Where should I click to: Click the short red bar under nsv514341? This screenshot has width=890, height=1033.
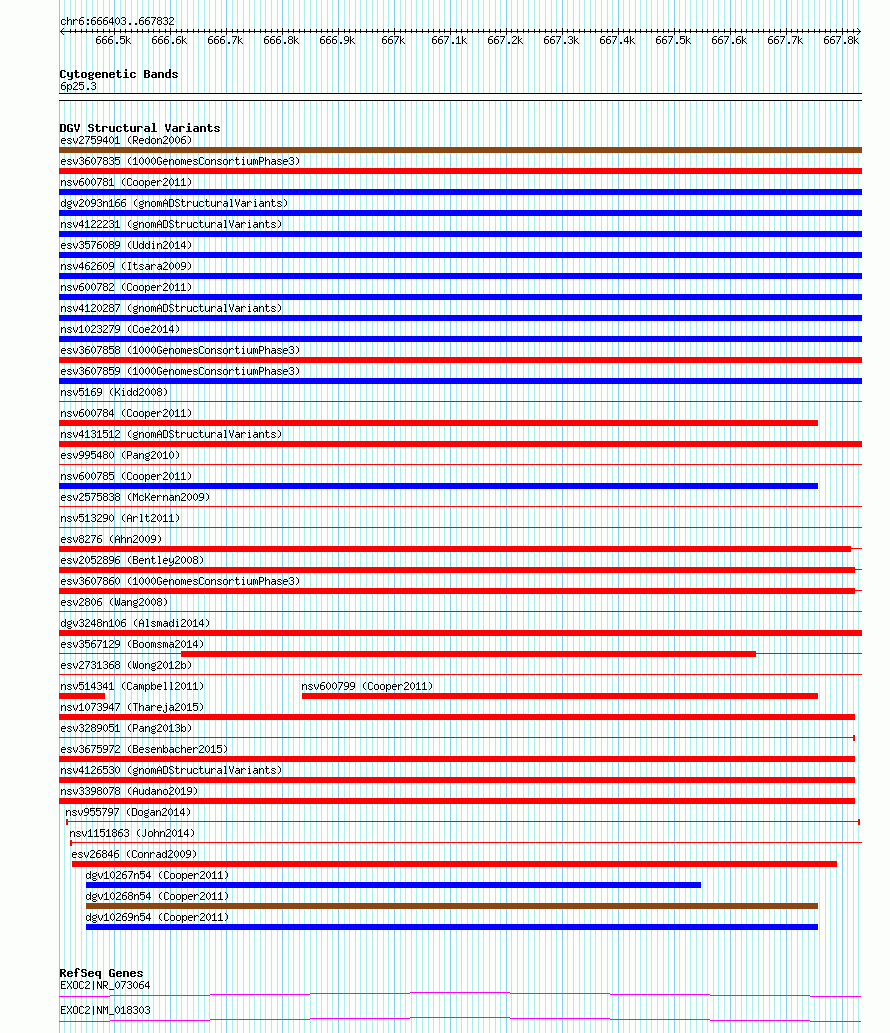82,696
